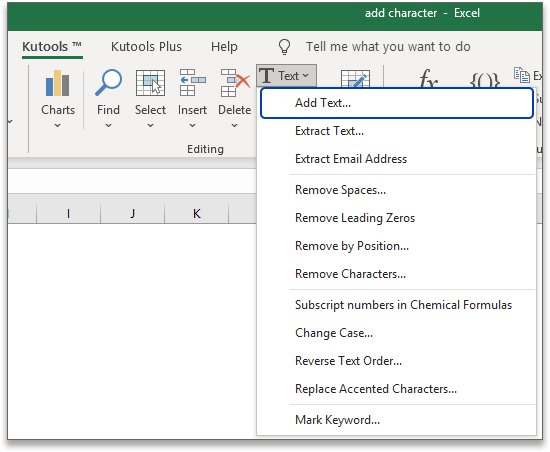Expand the Delete dropdown chevron

click(234, 125)
